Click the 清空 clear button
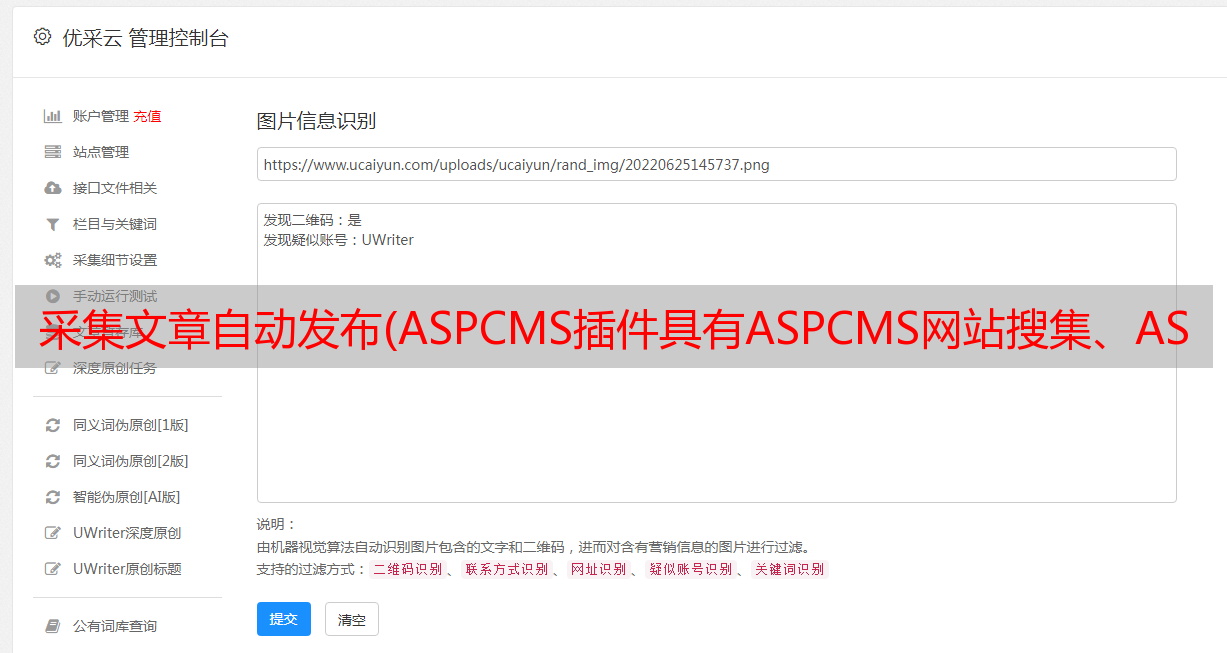Screen dimensions: 1227x653 (352, 619)
